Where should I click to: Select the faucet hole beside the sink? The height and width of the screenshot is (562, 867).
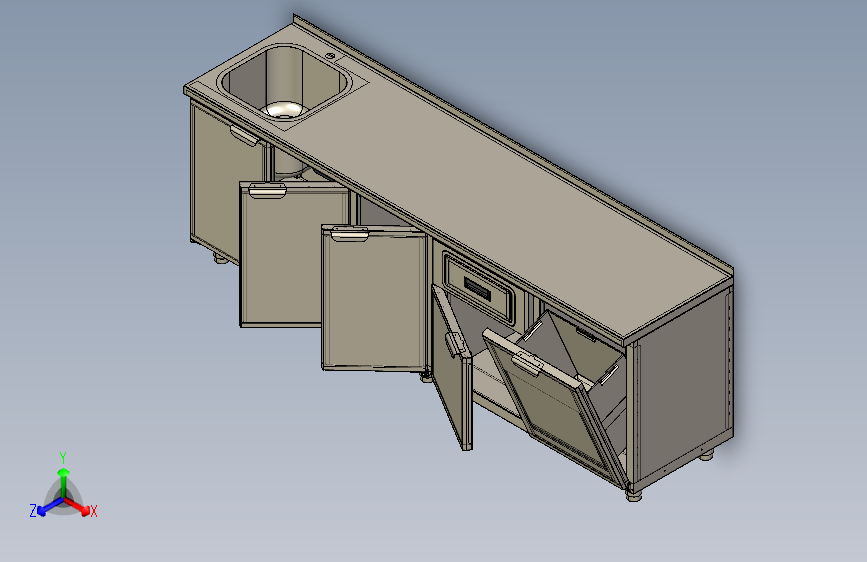(x=331, y=55)
